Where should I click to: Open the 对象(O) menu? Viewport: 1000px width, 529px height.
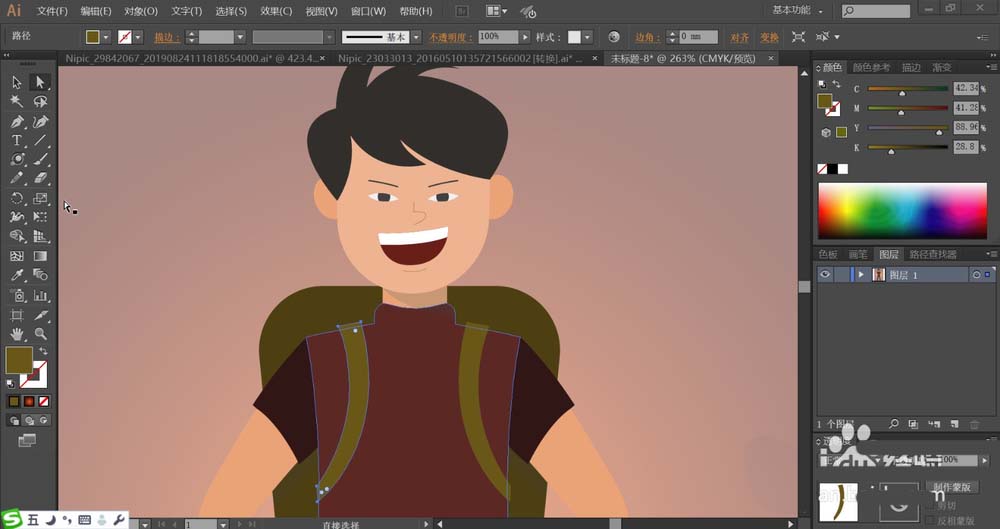[140, 11]
